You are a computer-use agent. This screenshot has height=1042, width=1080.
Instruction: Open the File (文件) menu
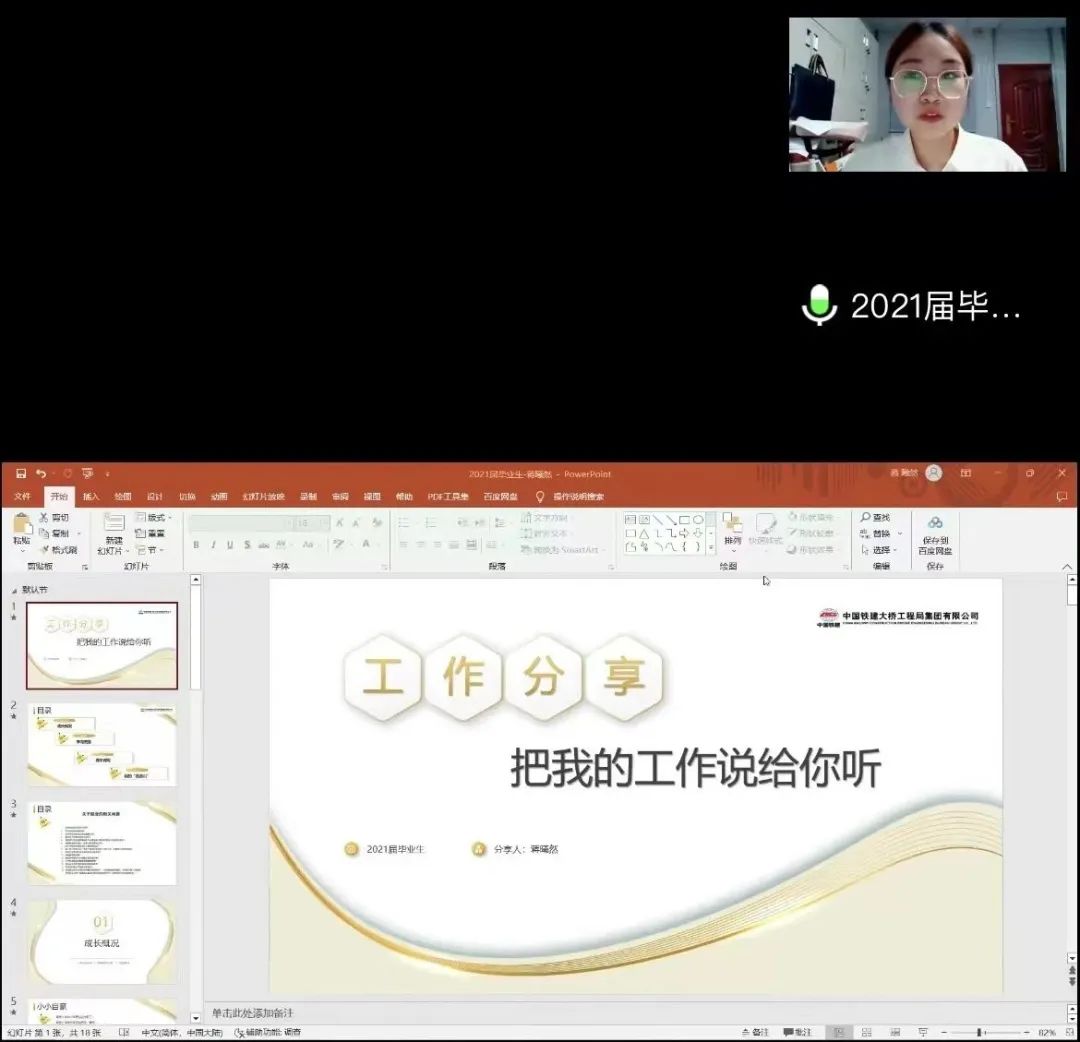[x=22, y=496]
